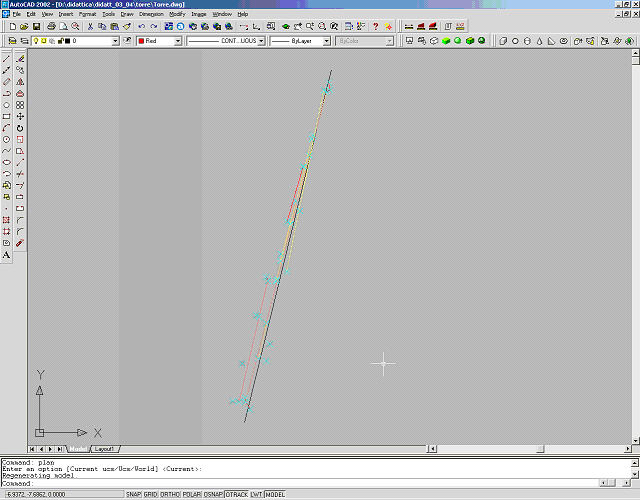Screen dimensions: 640x500
Task: Click the red color swatch in color control
Action: (141, 41)
